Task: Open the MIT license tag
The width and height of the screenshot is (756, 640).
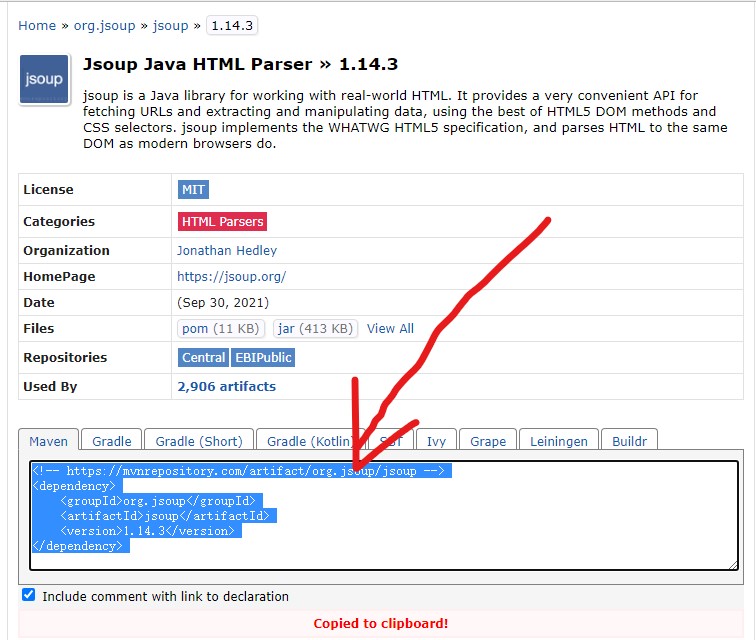Action: [x=193, y=190]
